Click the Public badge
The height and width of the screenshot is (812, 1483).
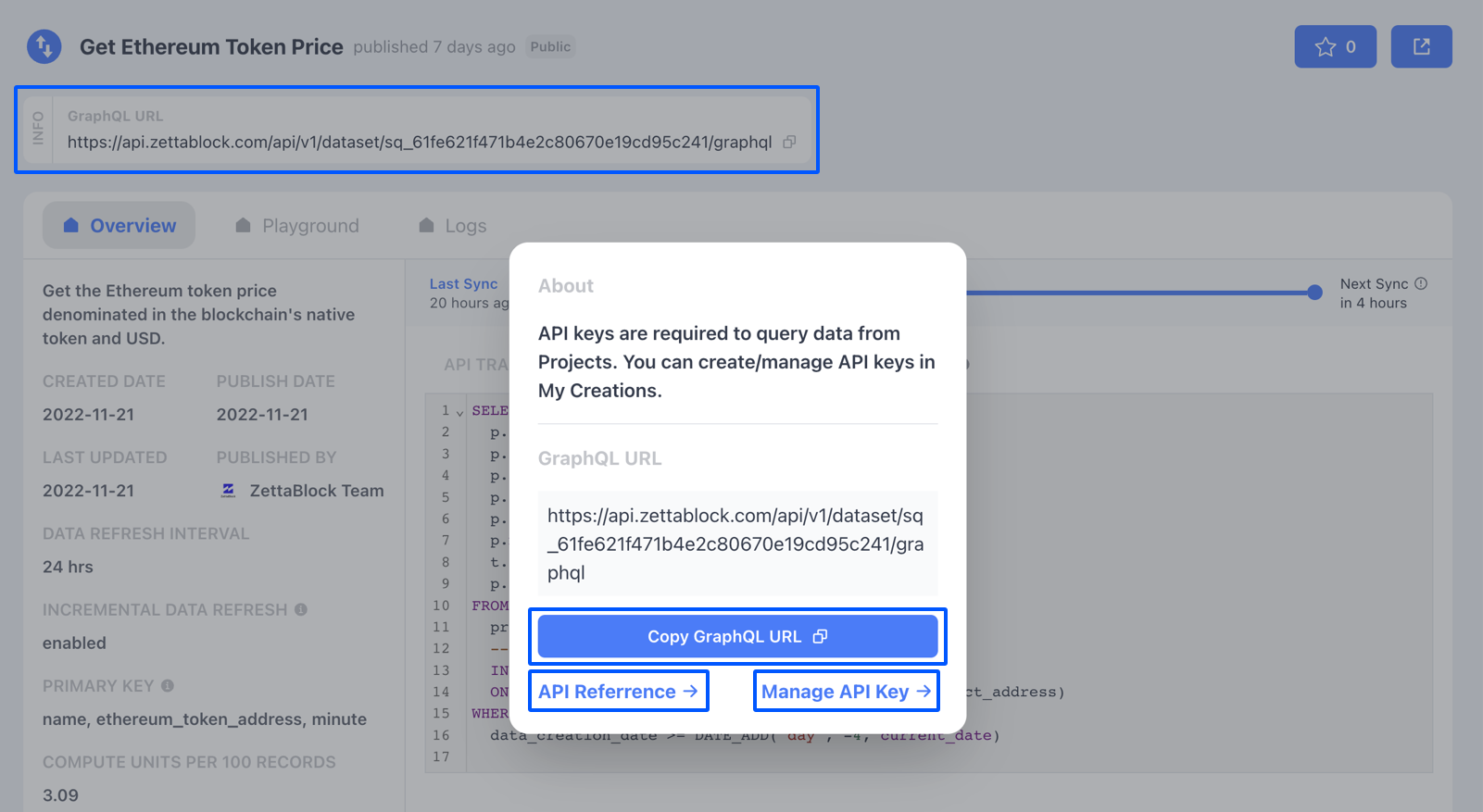click(x=550, y=46)
